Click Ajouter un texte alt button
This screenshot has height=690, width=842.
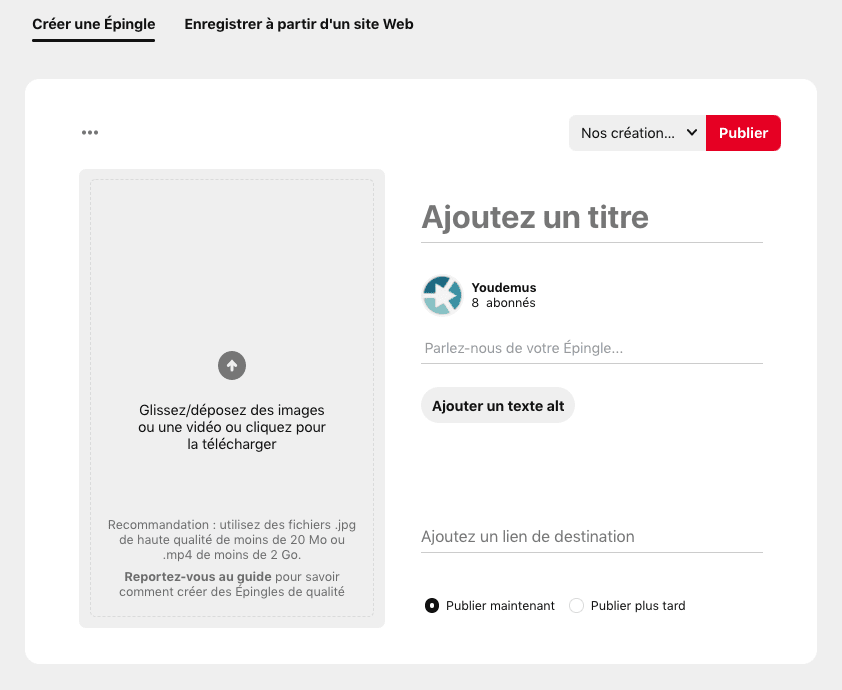pos(498,406)
